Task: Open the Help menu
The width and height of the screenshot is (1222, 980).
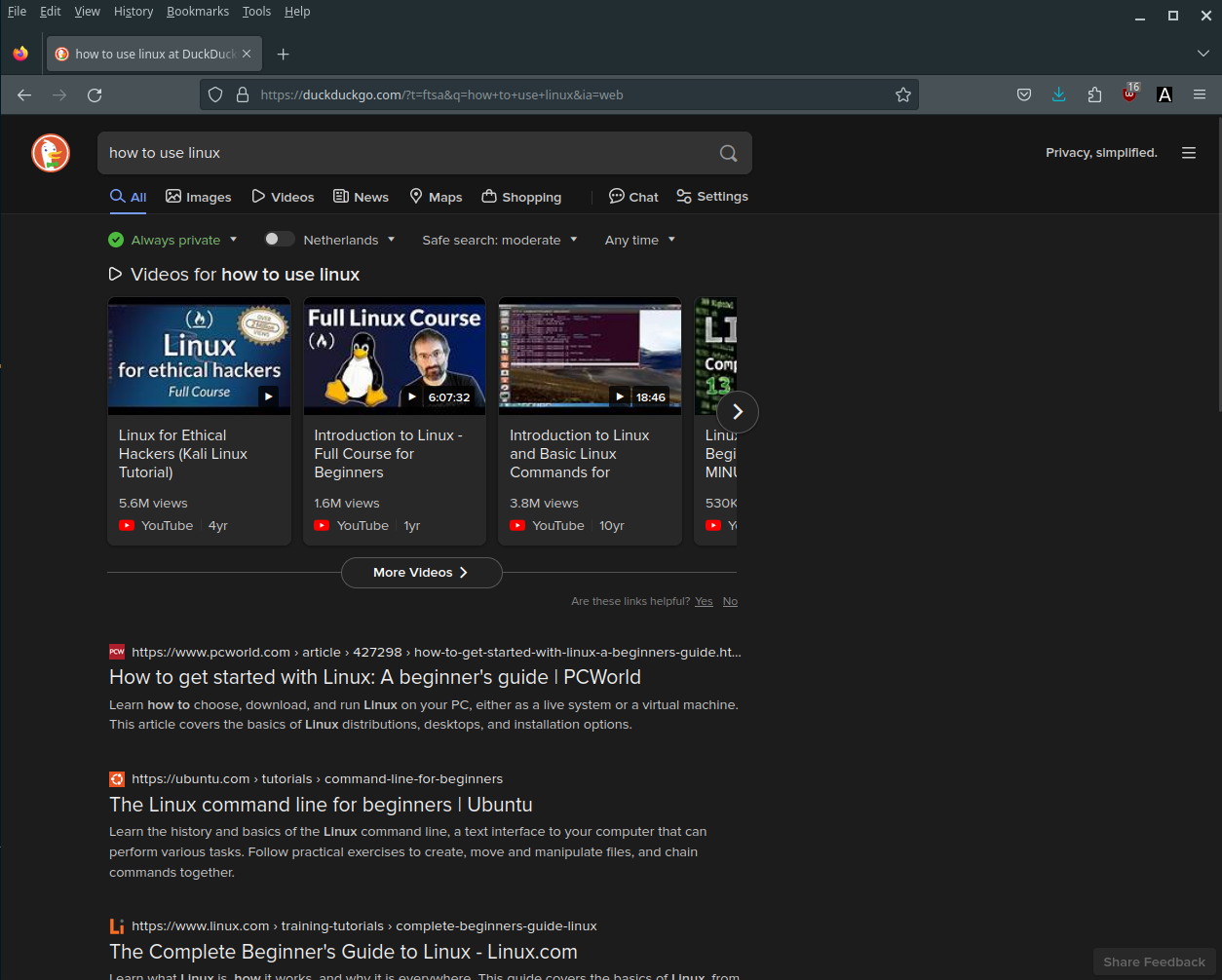Action: pyautogui.click(x=297, y=12)
